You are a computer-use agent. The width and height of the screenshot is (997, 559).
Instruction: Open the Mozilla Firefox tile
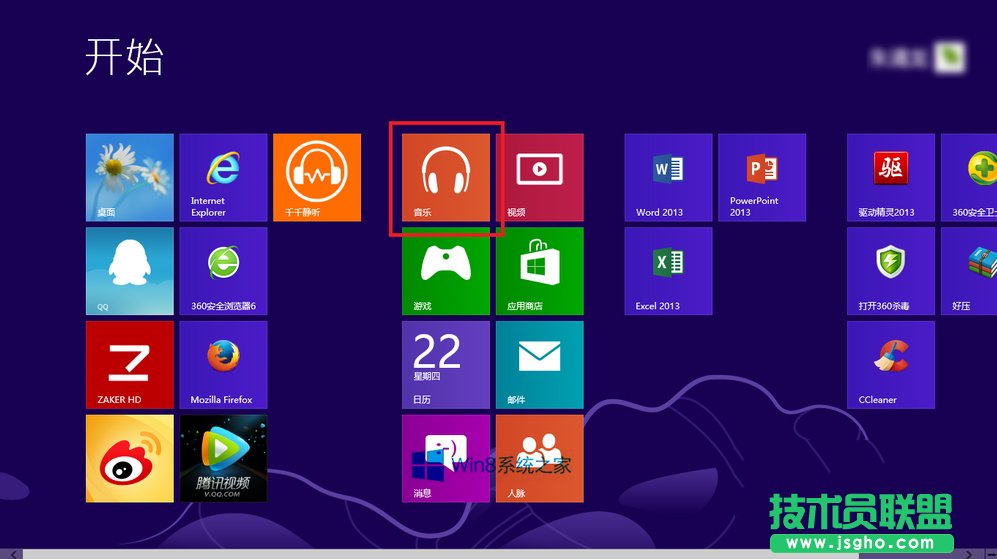pyautogui.click(x=223, y=364)
